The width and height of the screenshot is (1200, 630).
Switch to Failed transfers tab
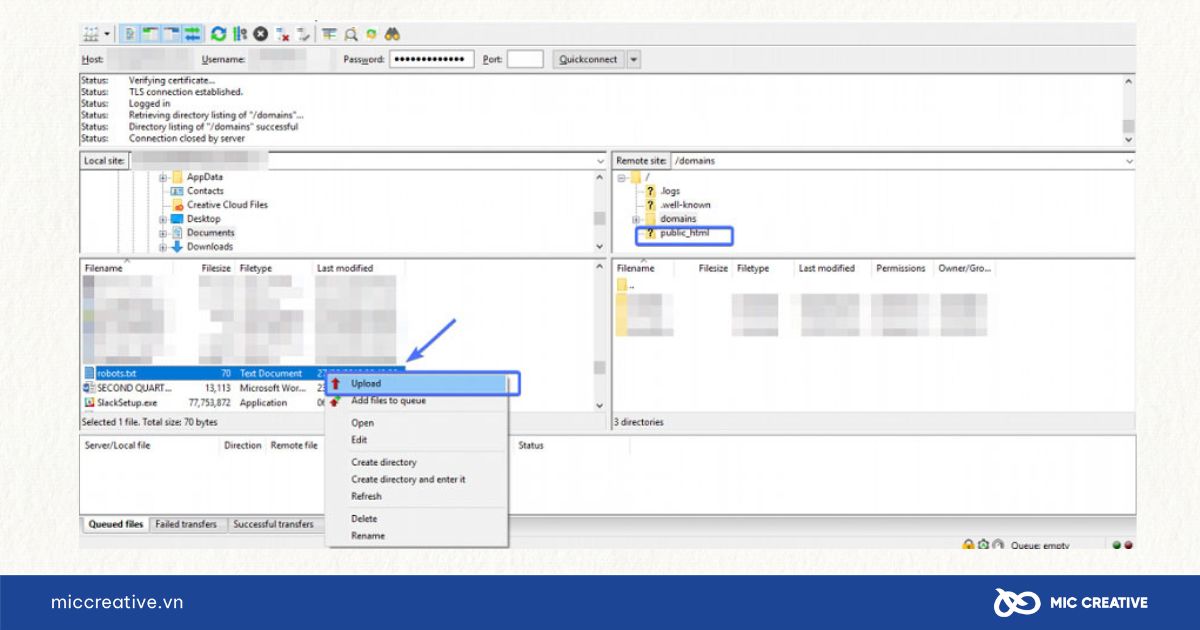188,524
